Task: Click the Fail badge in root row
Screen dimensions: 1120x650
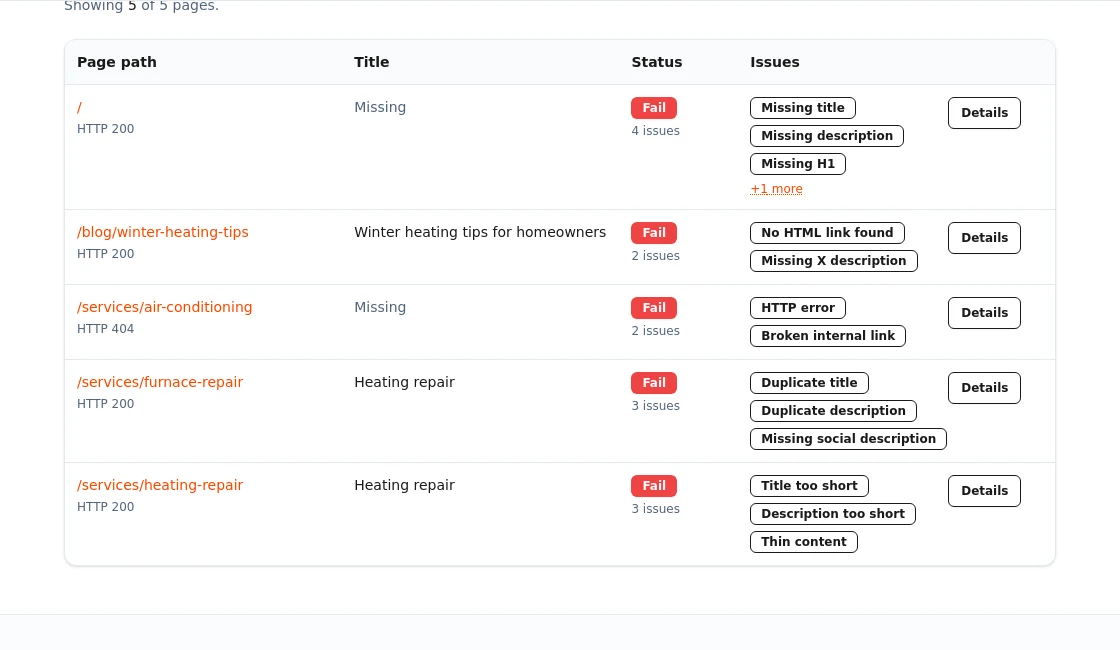Action: [x=654, y=108]
